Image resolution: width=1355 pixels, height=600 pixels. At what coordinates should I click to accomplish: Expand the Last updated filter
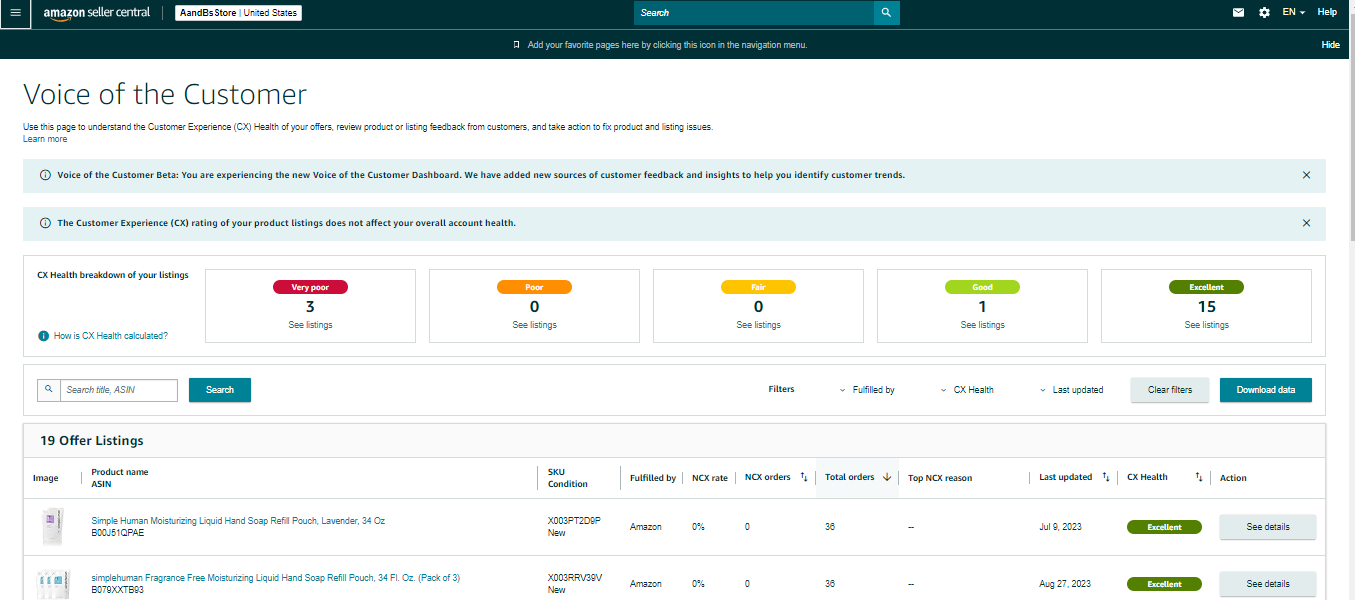(x=1071, y=390)
